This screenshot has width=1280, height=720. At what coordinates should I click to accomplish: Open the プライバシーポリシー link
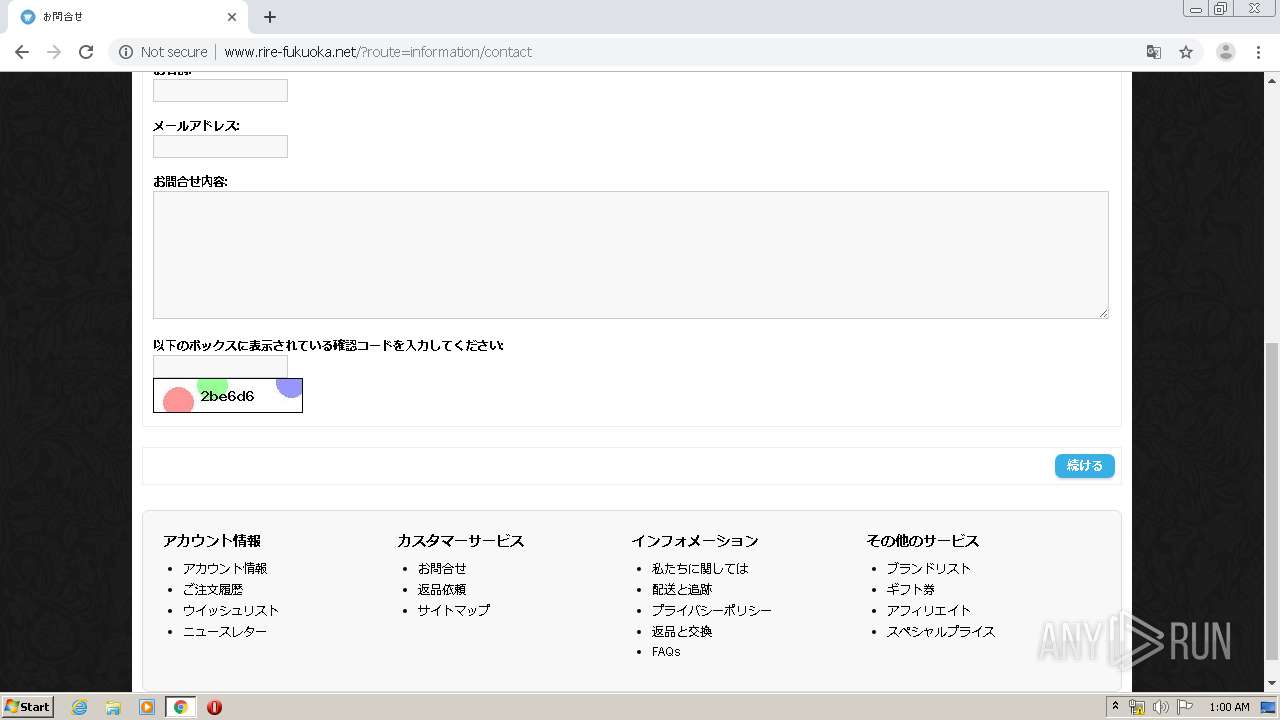(x=712, y=610)
